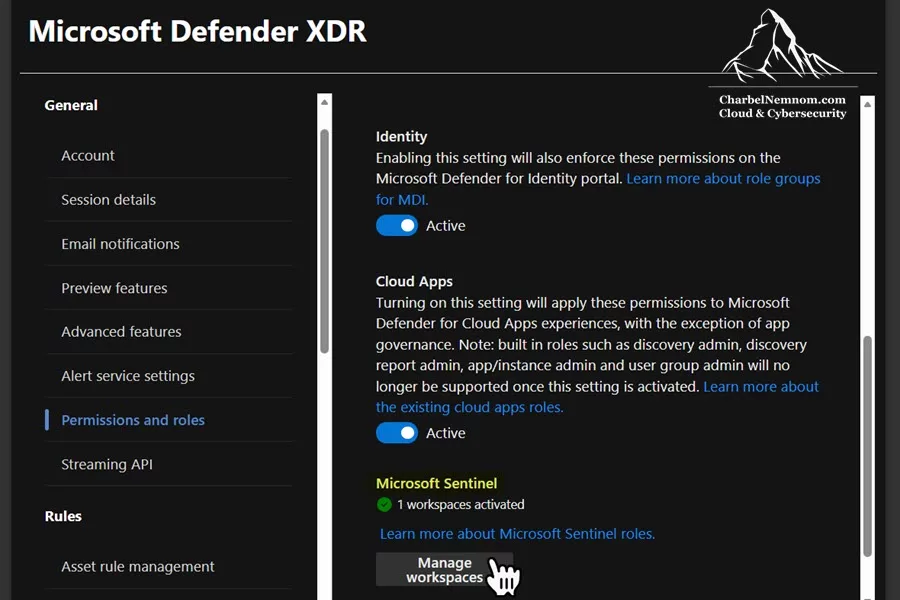This screenshot has height=600, width=900.
Task: Click the General section heading
Action: click(x=71, y=106)
